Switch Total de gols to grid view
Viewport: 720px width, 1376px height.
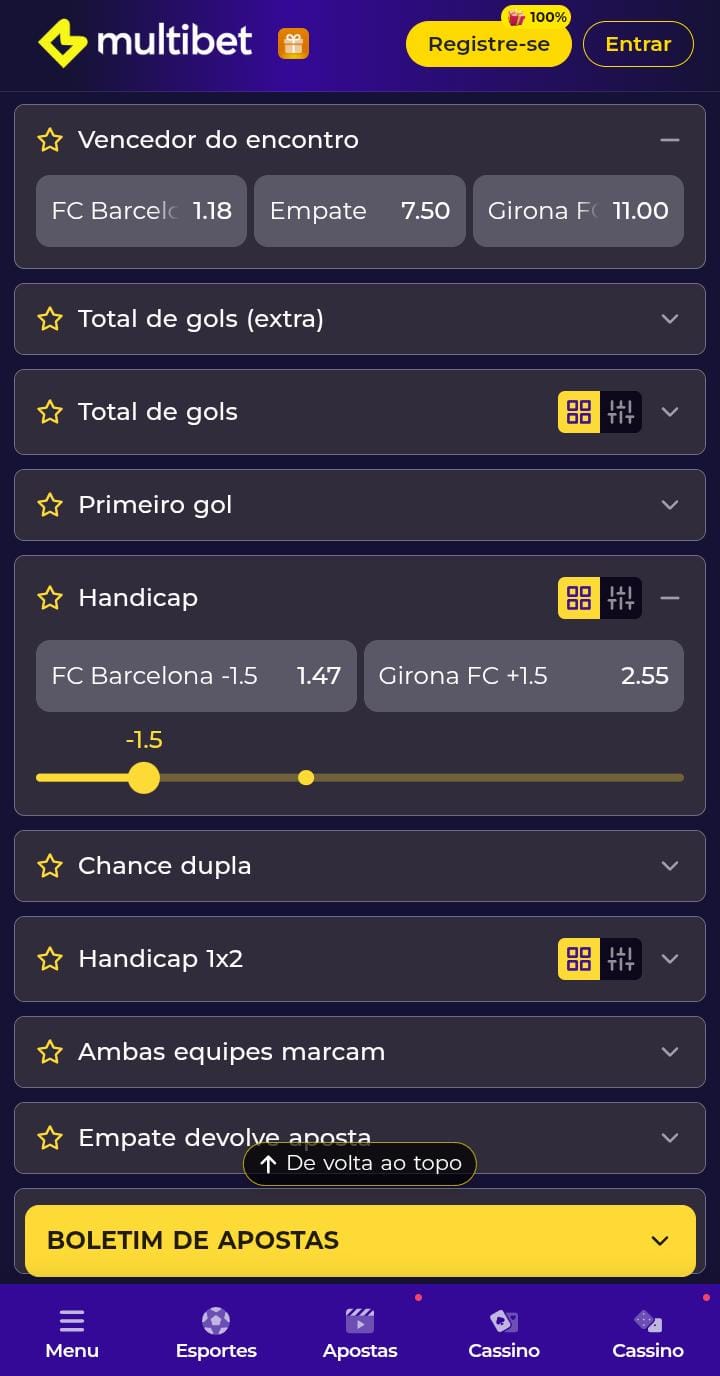[579, 412]
